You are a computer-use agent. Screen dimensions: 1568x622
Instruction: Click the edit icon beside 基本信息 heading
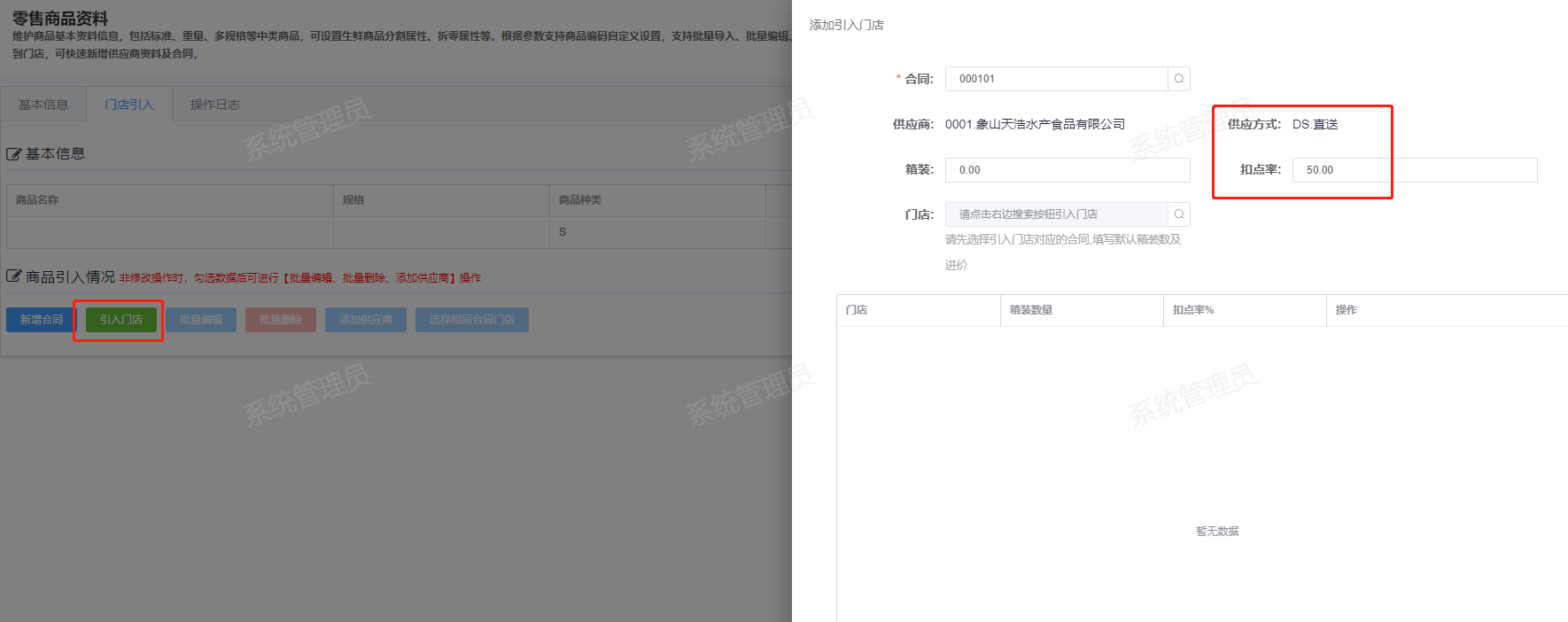coord(14,154)
